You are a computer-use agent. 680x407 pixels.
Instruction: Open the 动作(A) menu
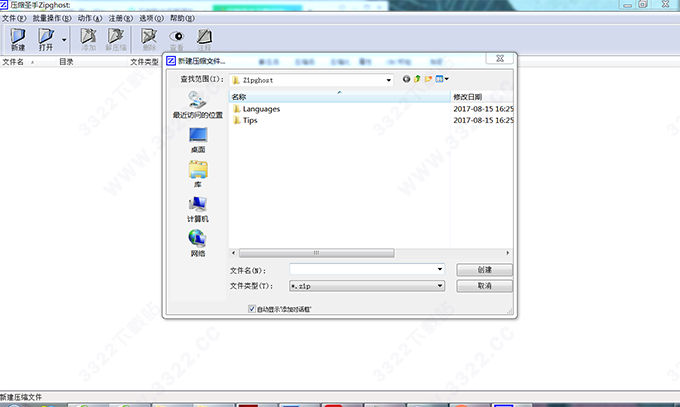pyautogui.click(x=90, y=18)
